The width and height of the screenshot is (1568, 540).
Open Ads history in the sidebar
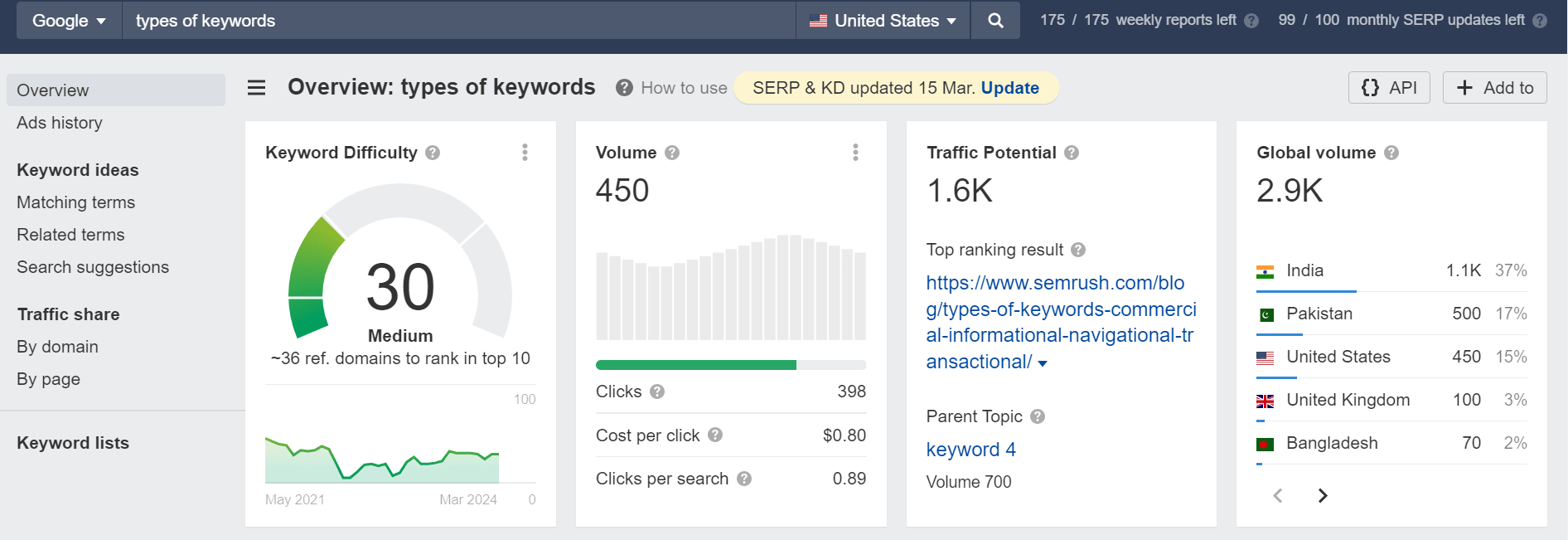coord(60,123)
